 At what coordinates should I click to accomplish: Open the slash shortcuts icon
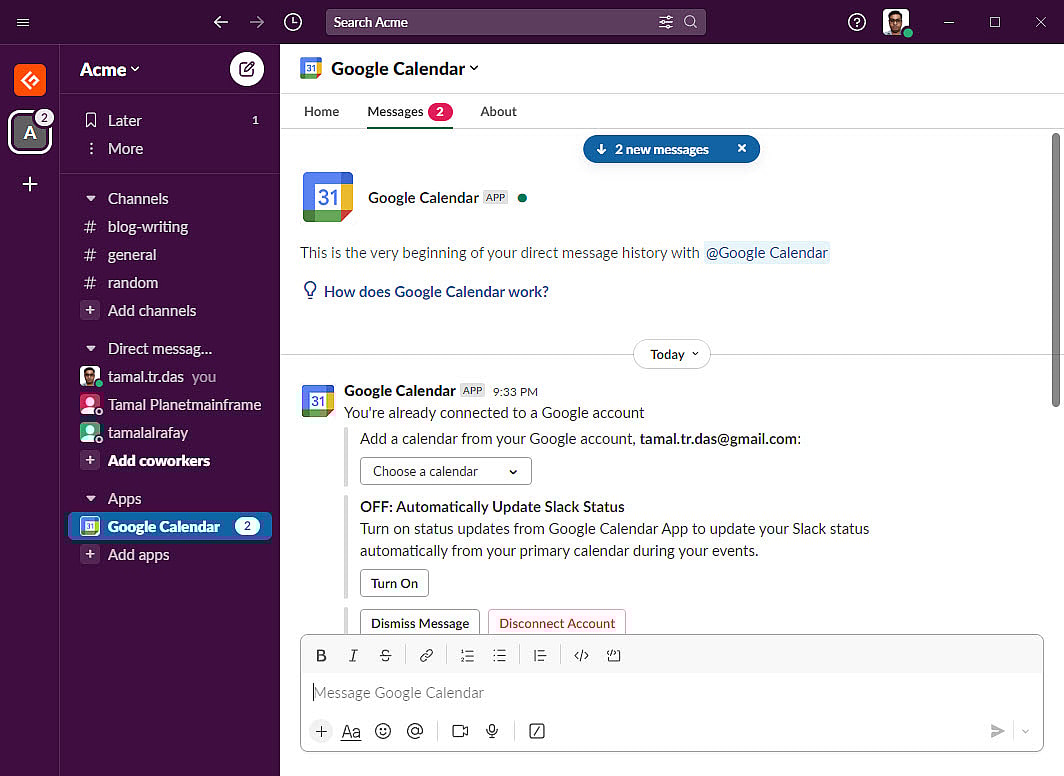[537, 731]
